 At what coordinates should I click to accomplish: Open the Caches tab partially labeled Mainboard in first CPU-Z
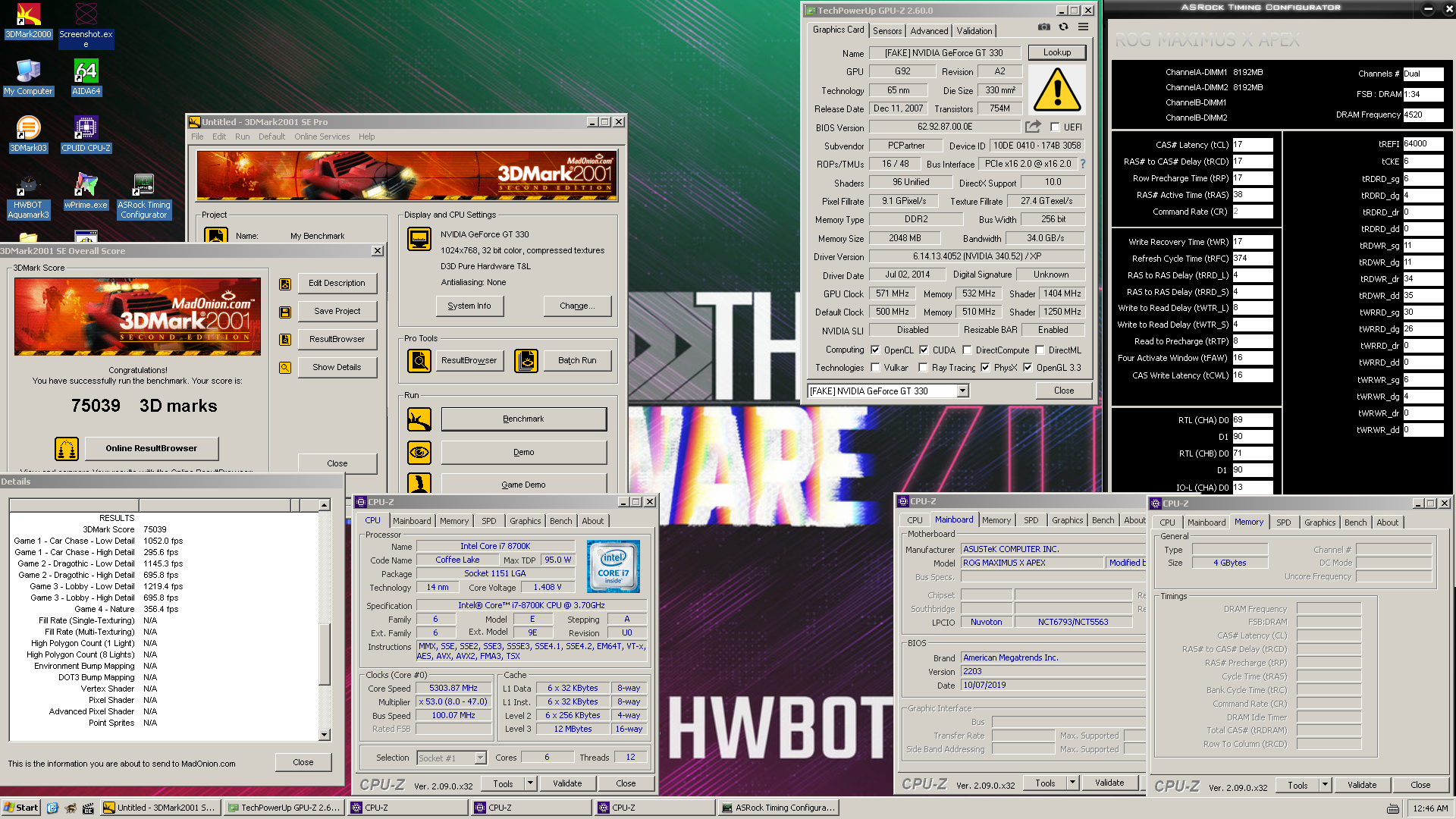[412, 521]
